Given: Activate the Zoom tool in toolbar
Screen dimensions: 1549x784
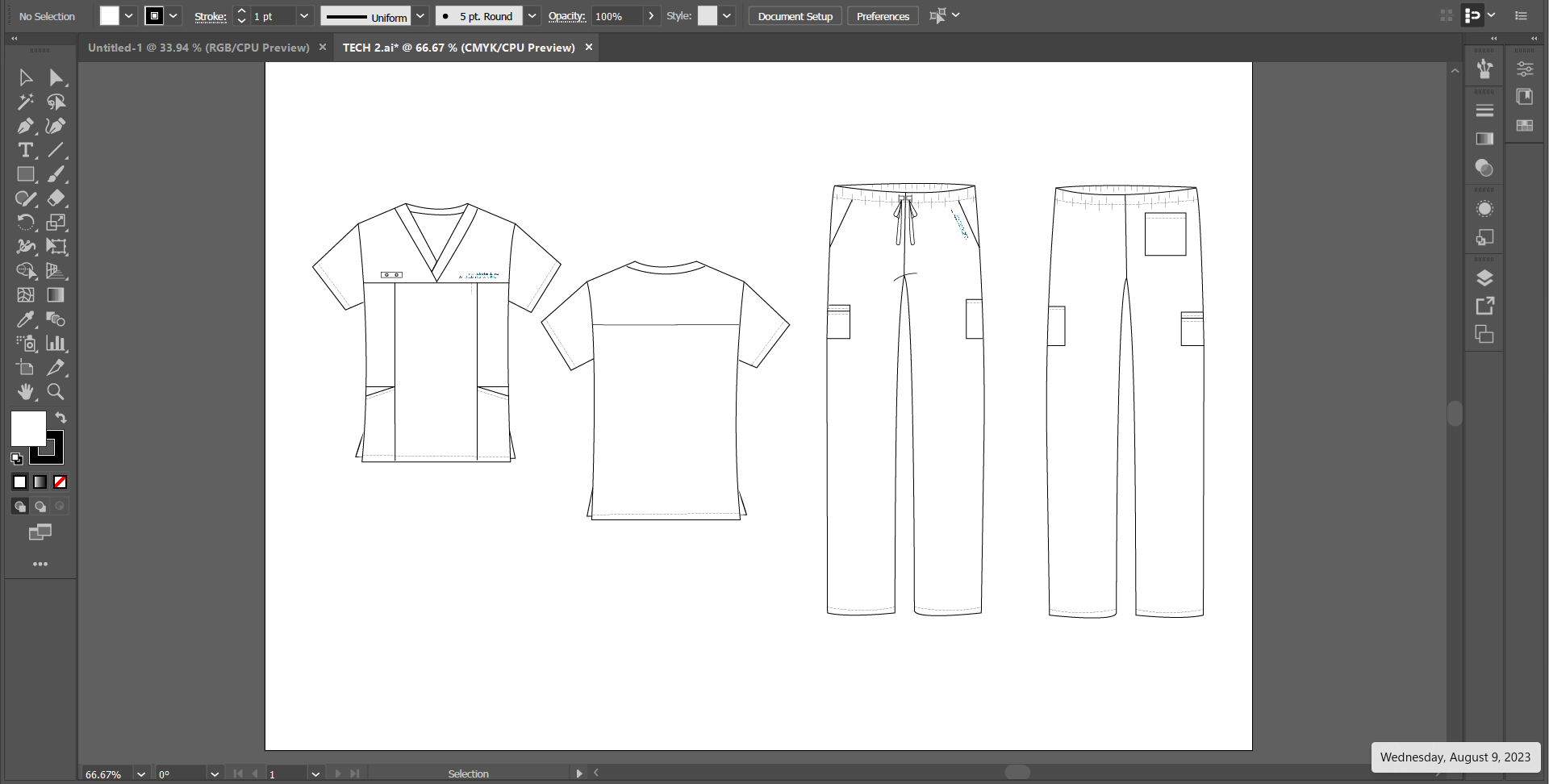Looking at the screenshot, I should 56,392.
